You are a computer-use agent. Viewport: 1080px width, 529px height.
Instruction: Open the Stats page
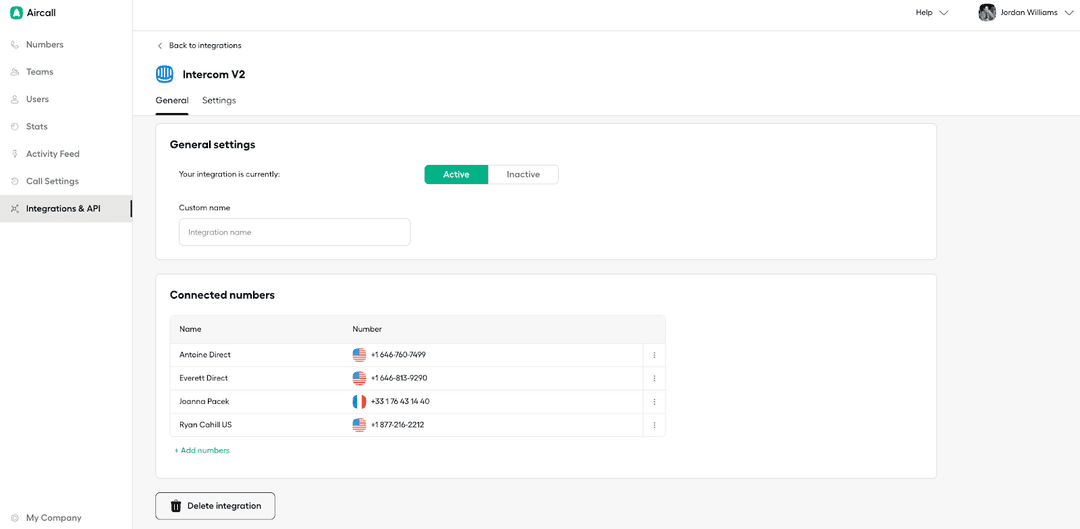point(36,127)
